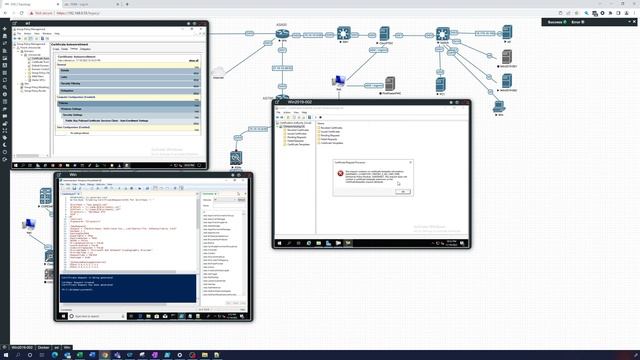Click the zoom magnifier icon in lab sidebar

point(5,87)
